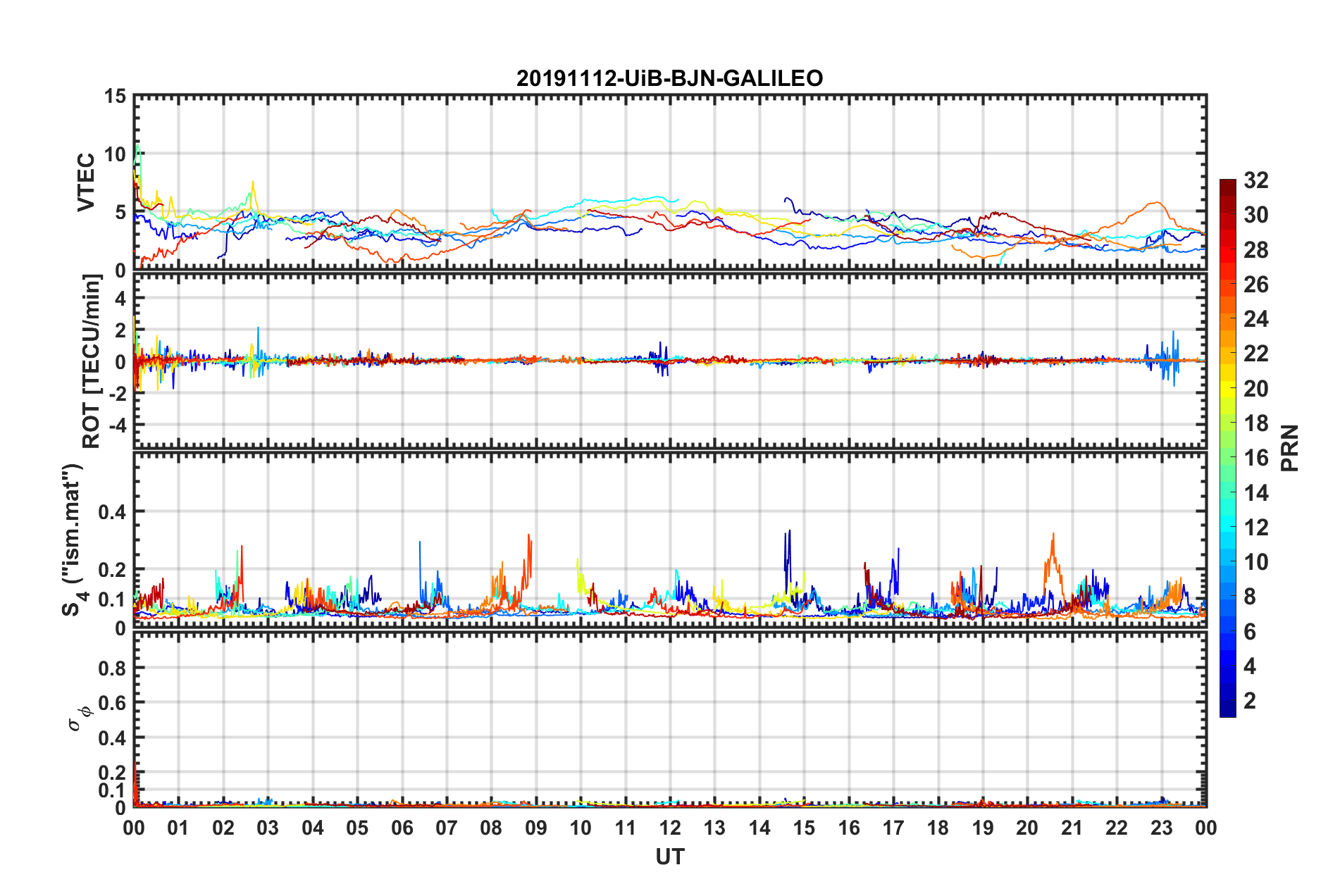Click x-axis tick label 08
Viewport: 1340px width, 896px height.
tap(491, 828)
